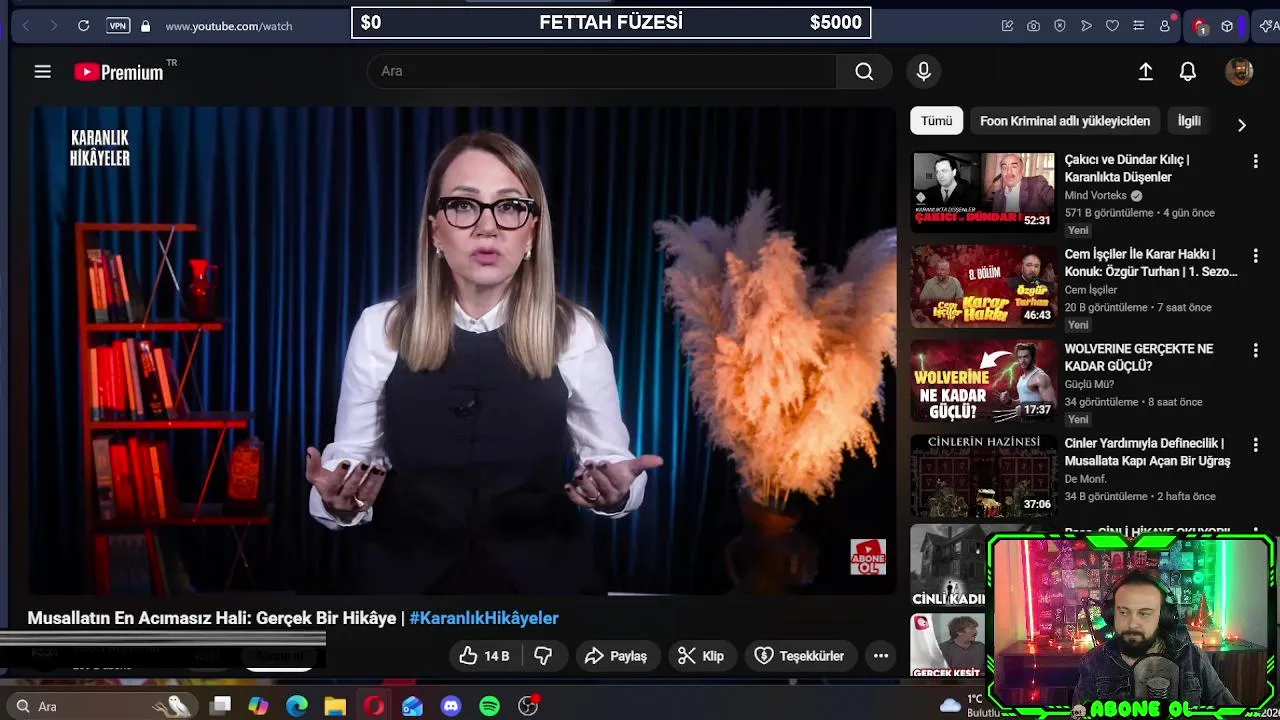Viewport: 1280px width, 720px height.
Task: Open OBS Studio from the taskbar
Action: [528, 706]
